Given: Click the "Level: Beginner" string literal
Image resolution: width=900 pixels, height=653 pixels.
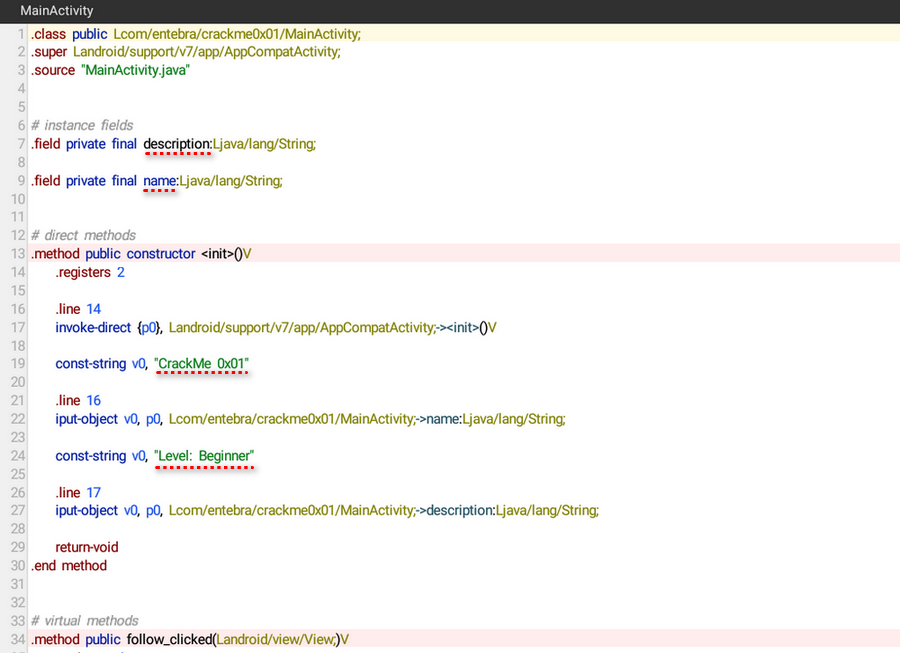Looking at the screenshot, I should pos(204,456).
